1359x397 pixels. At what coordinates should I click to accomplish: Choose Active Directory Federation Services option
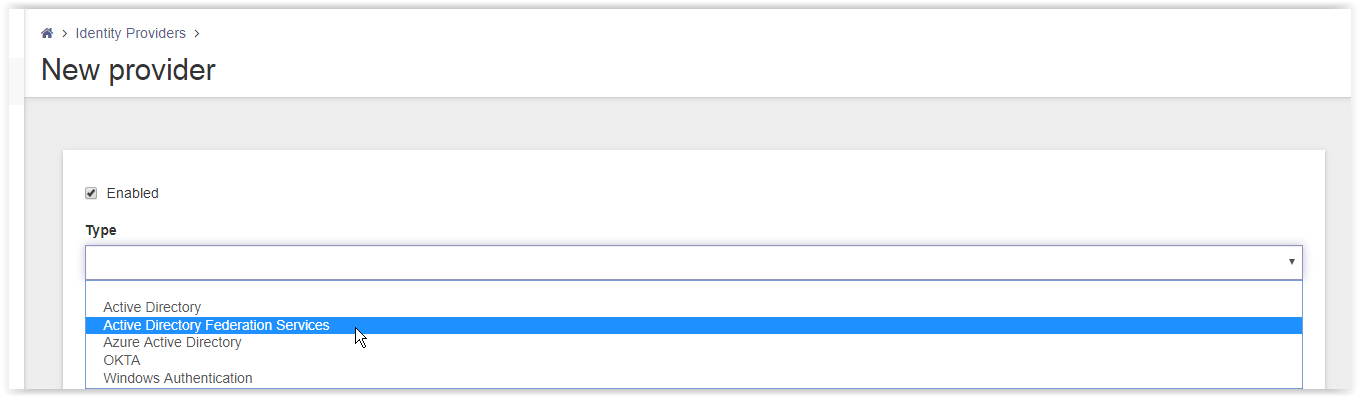pyautogui.click(x=694, y=325)
